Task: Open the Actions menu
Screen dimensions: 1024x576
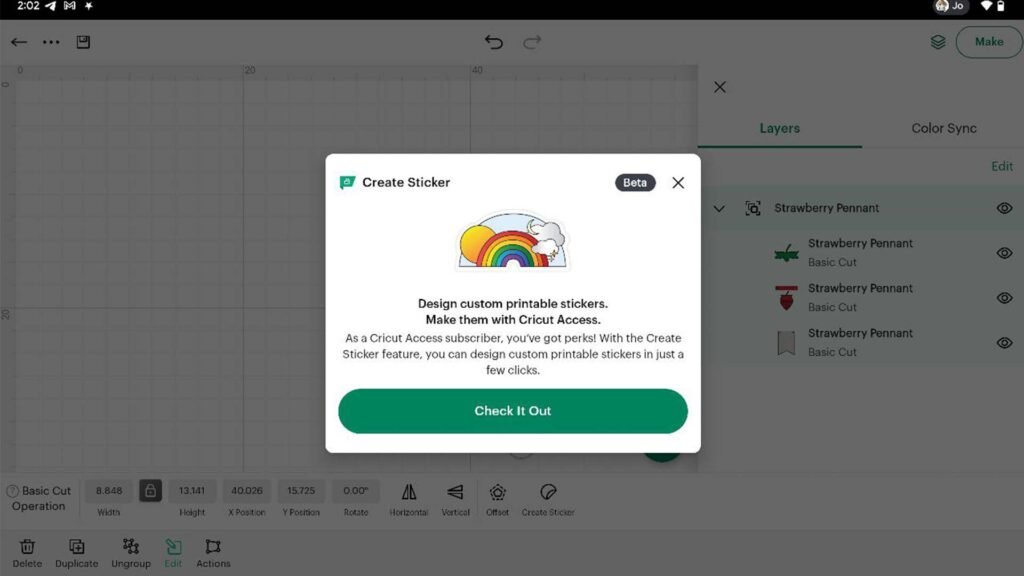Action: pos(213,553)
